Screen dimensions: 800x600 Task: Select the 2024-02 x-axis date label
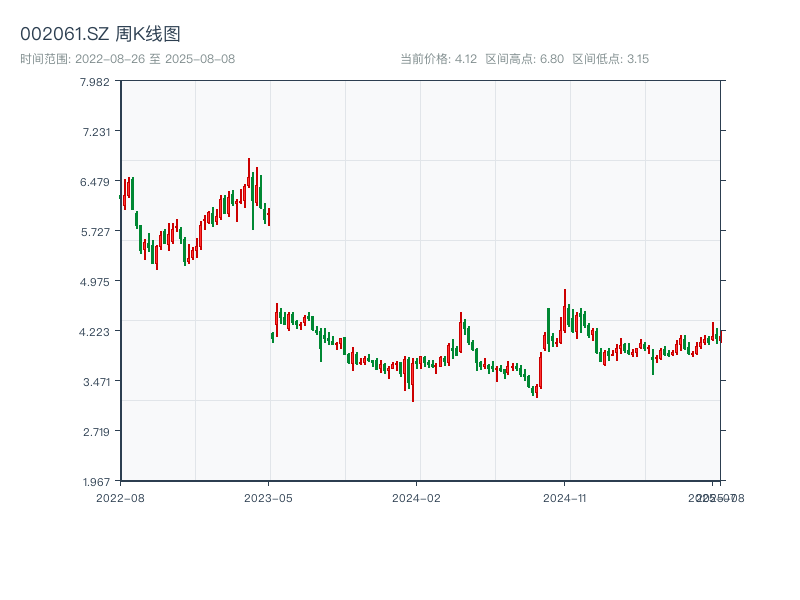(x=418, y=497)
